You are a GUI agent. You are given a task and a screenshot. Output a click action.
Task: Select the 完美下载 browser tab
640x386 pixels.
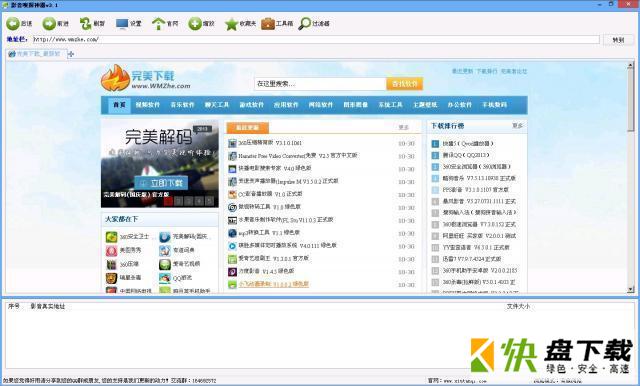pos(36,54)
